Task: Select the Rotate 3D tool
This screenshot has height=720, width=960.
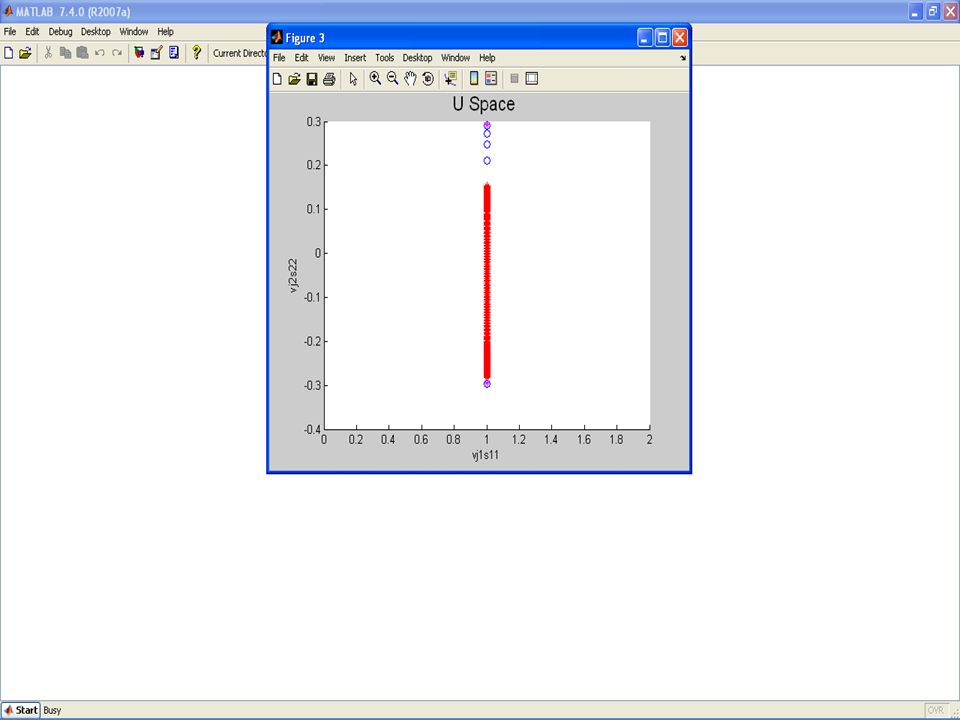Action: pos(428,78)
